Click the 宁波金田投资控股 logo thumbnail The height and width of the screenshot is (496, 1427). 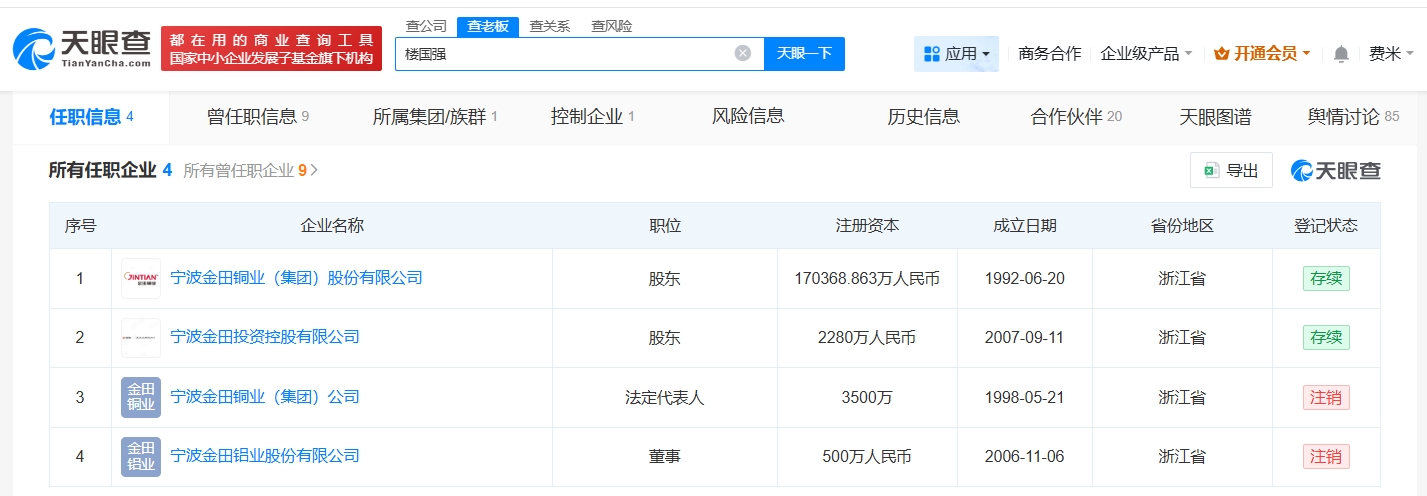coord(140,338)
